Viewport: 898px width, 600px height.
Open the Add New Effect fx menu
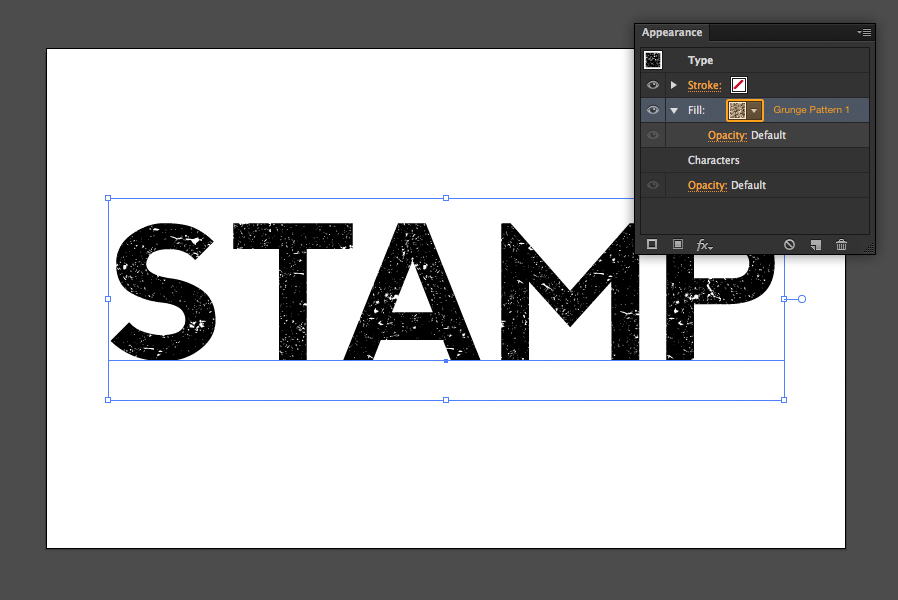[704, 243]
